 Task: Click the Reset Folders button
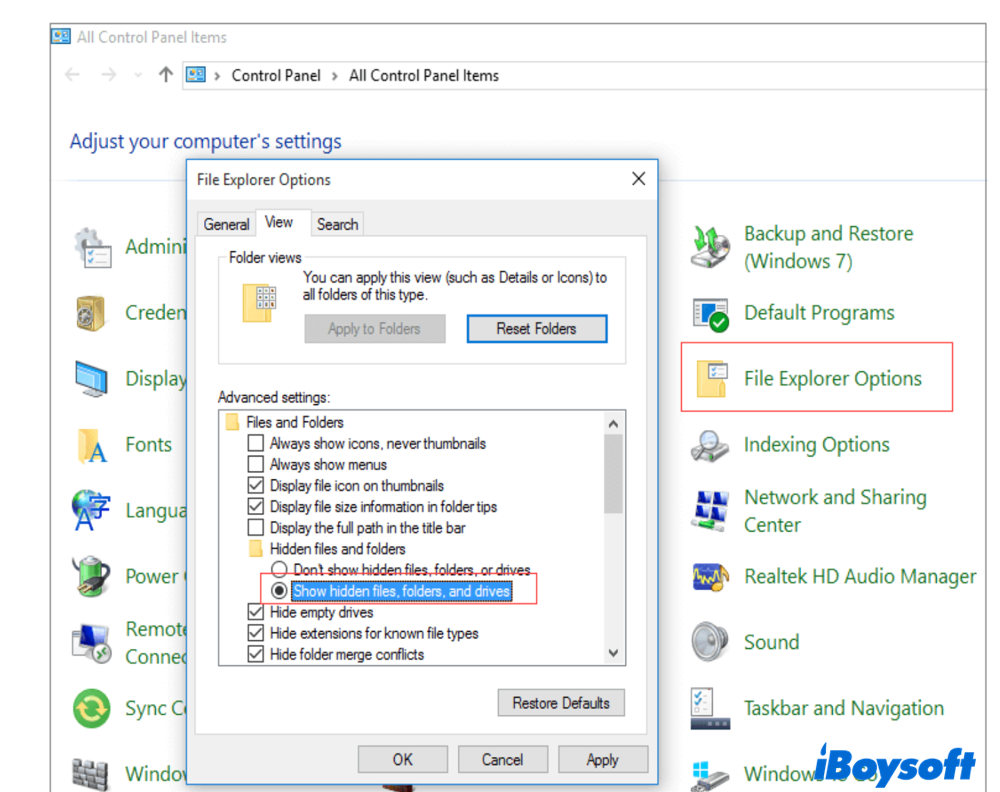point(536,328)
